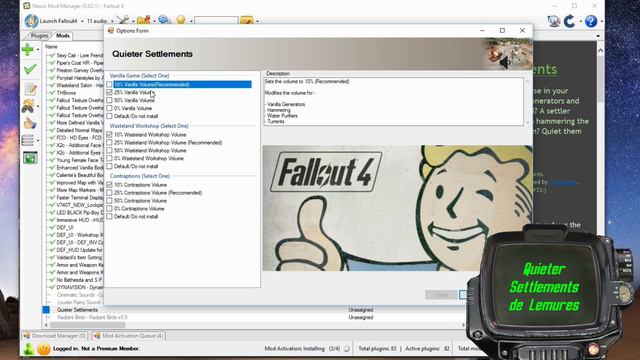
Task: Check 50% Wasteland Workshop Volume
Action: [109, 150]
